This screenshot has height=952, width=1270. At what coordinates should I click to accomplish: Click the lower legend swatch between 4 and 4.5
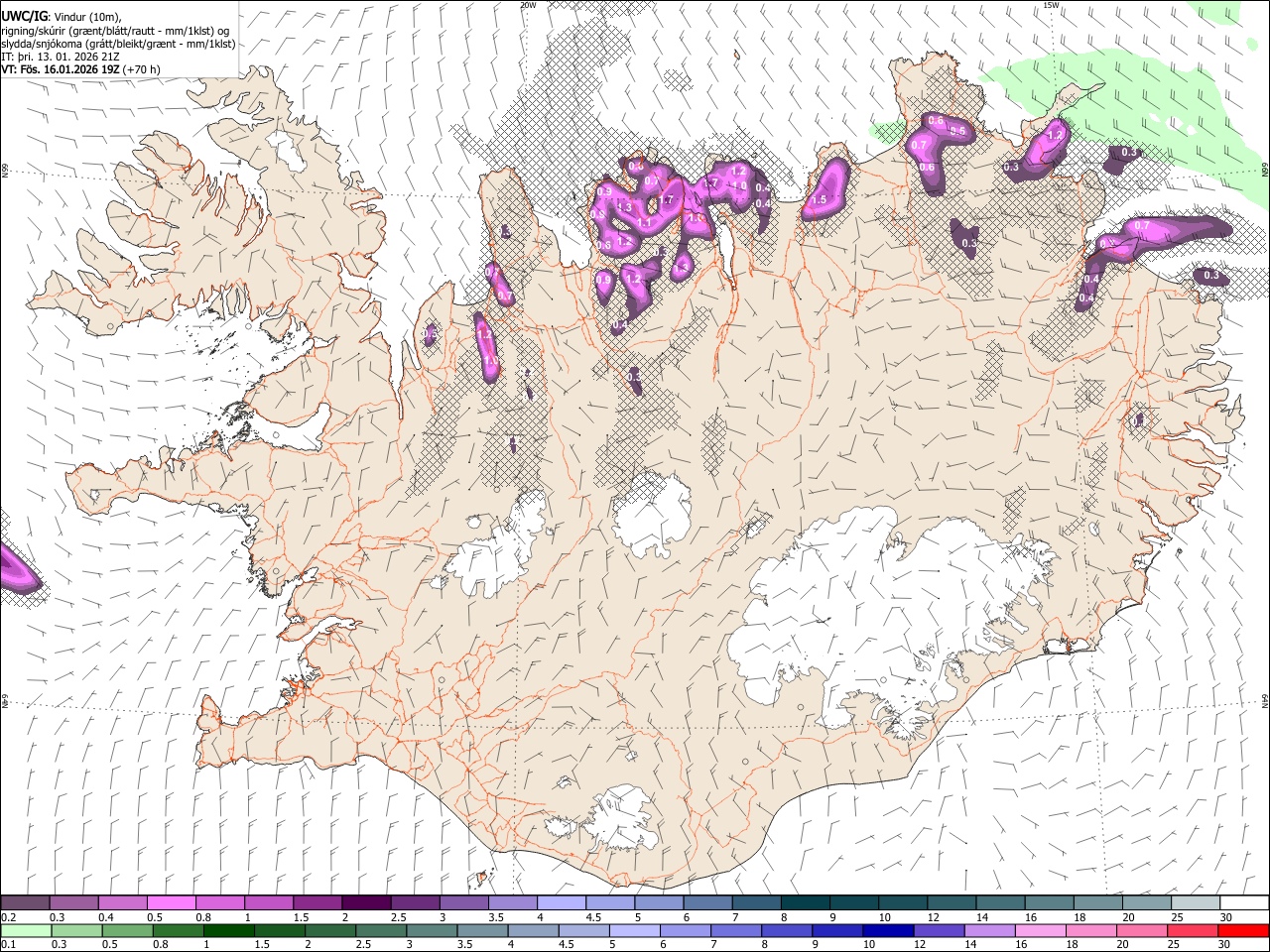coord(532,930)
